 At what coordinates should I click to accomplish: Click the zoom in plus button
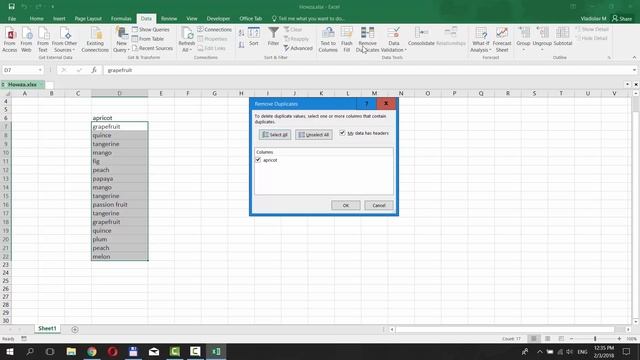619,339
